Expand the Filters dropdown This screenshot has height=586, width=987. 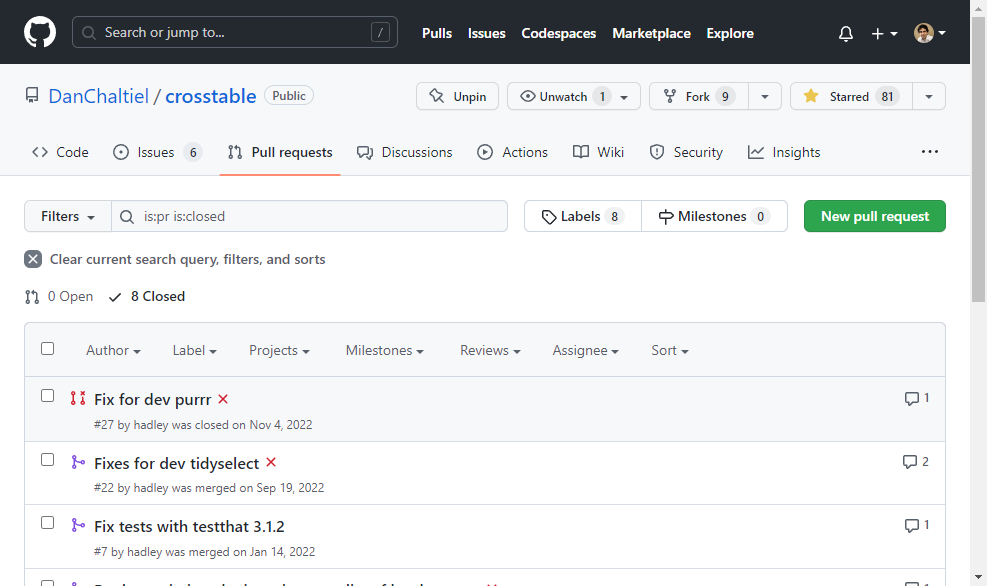click(x=68, y=216)
